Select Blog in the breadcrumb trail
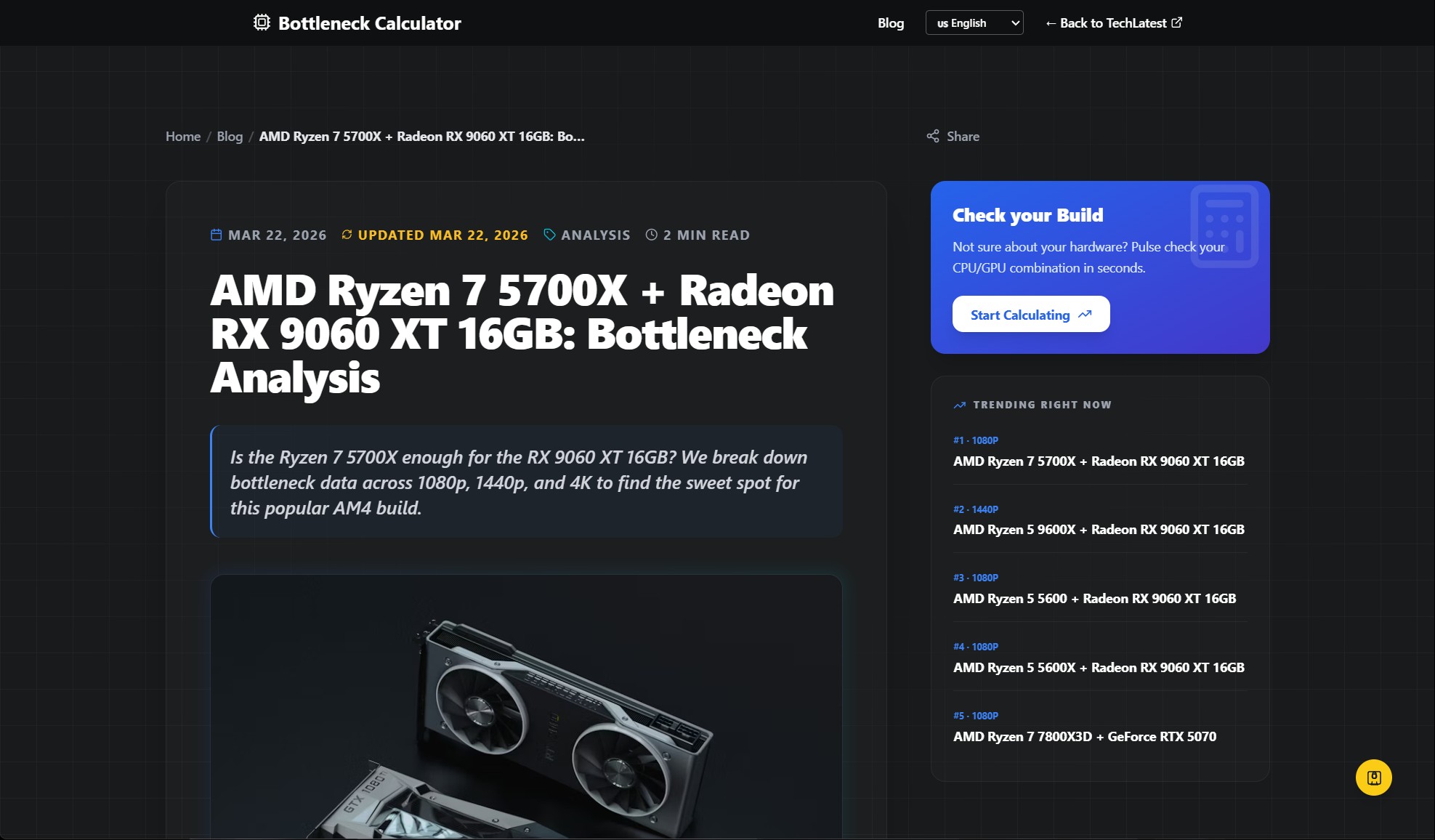Viewport: 1435px width, 840px height. (230, 136)
